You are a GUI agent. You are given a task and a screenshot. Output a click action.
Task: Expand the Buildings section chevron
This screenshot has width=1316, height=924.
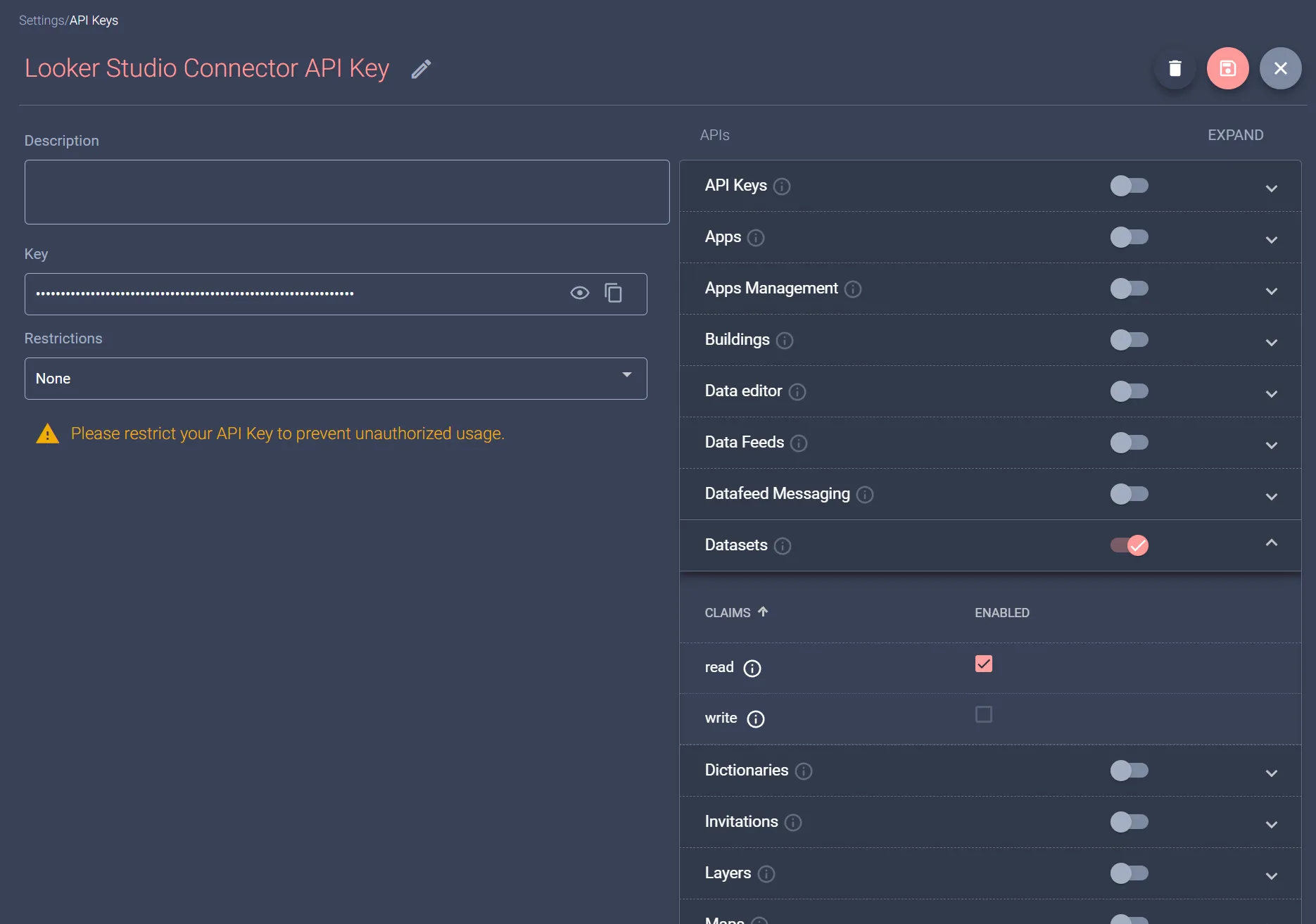tap(1271, 342)
